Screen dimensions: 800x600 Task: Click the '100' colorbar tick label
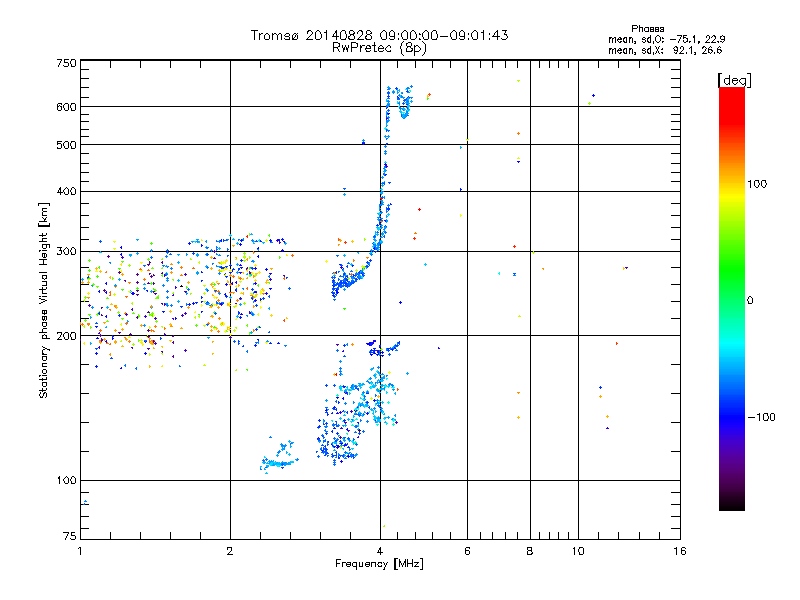(x=757, y=184)
